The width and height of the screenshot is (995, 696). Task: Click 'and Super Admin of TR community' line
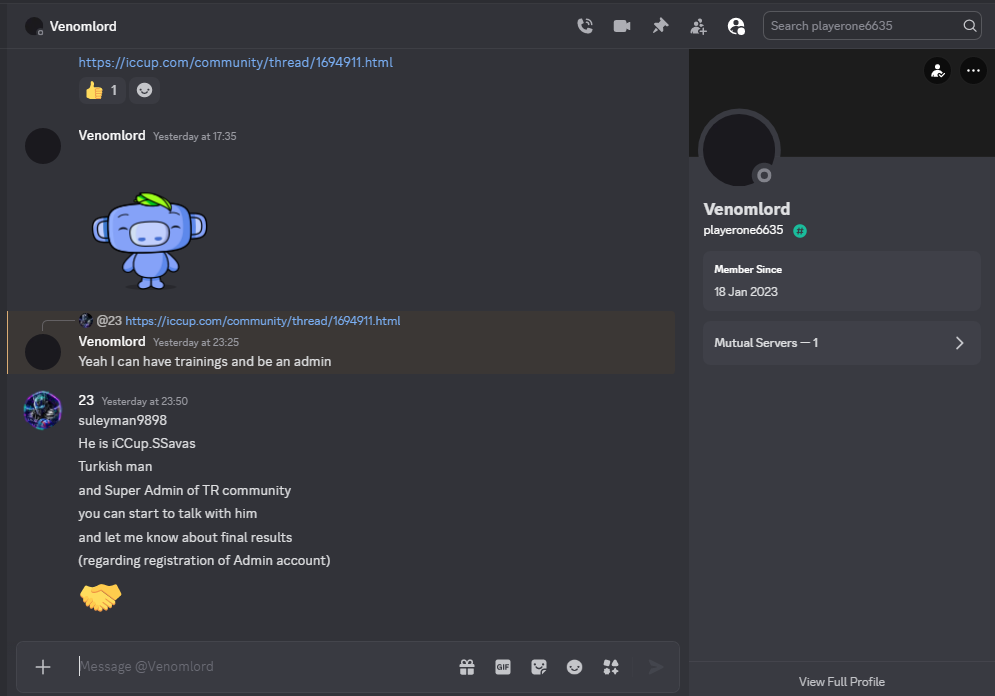click(x=185, y=490)
